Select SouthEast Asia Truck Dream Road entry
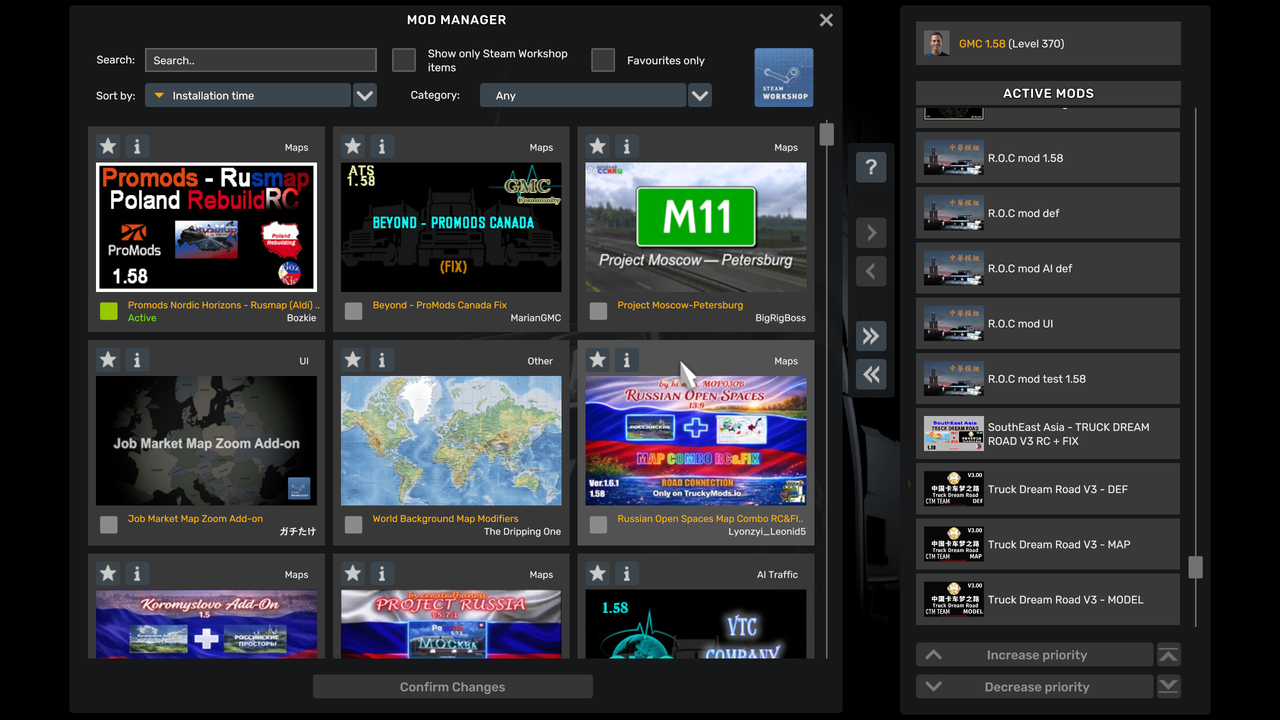This screenshot has height=720, width=1280. pos(1048,434)
